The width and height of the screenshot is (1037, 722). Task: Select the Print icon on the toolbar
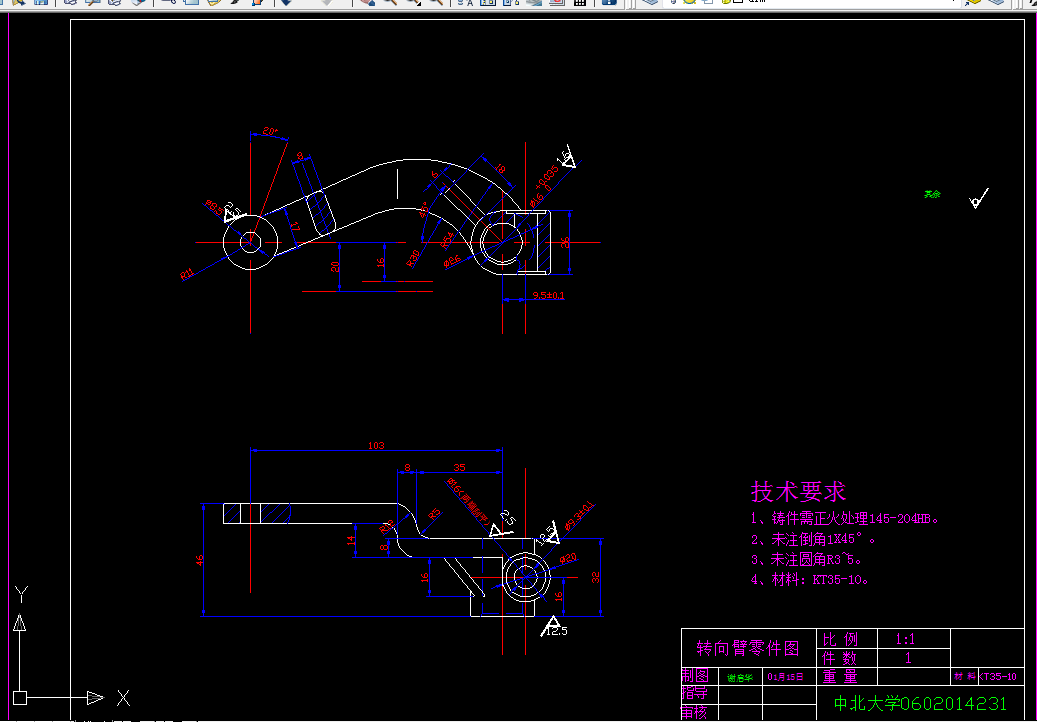71,4
